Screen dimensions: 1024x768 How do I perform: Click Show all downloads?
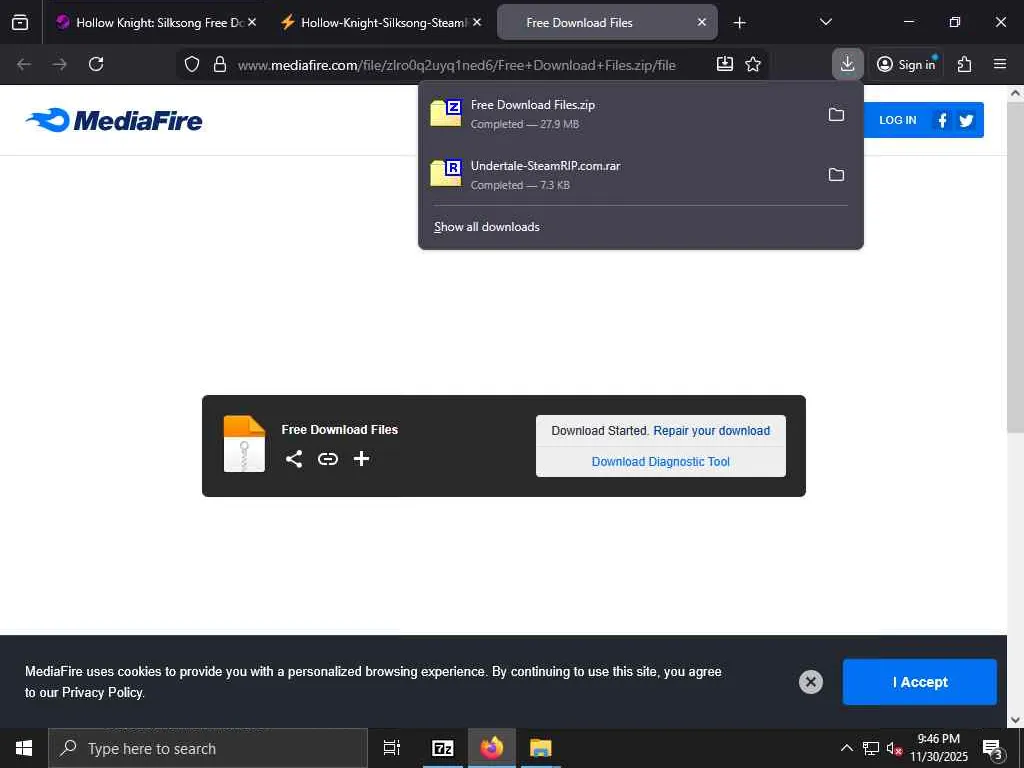[x=487, y=227]
